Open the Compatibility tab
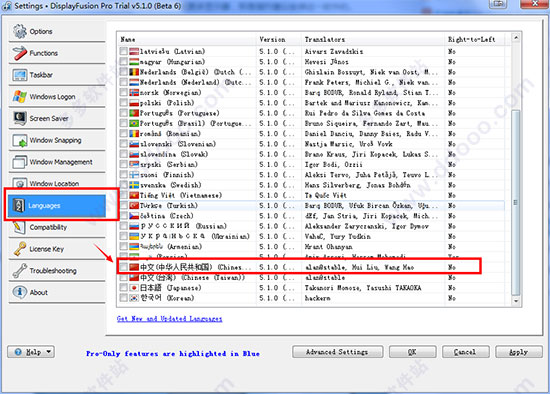The image size is (550, 394). pyautogui.click(x=57, y=228)
